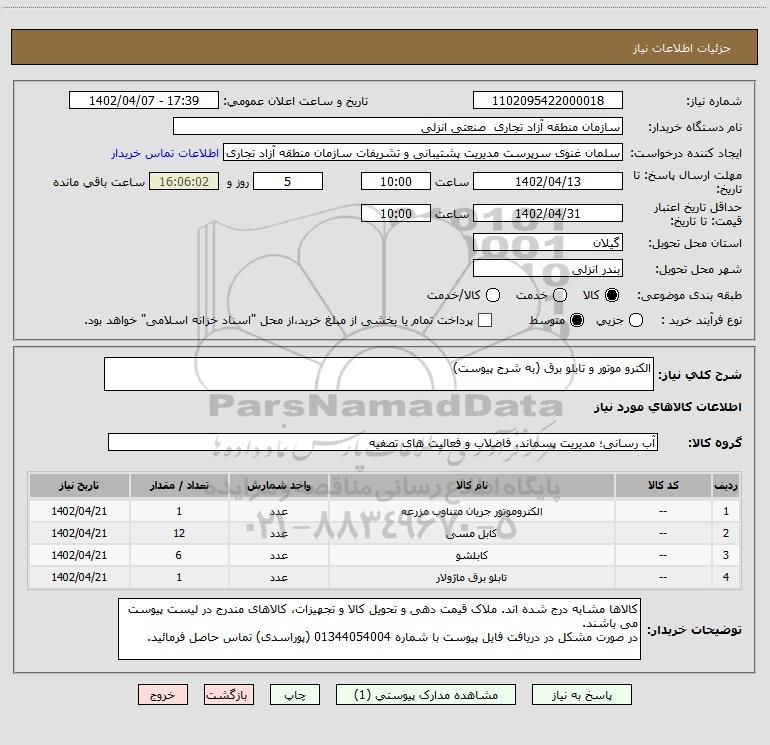Click page header جزئیات اطلاعات نیاز
Screen dimensions: 770x745
682,48
